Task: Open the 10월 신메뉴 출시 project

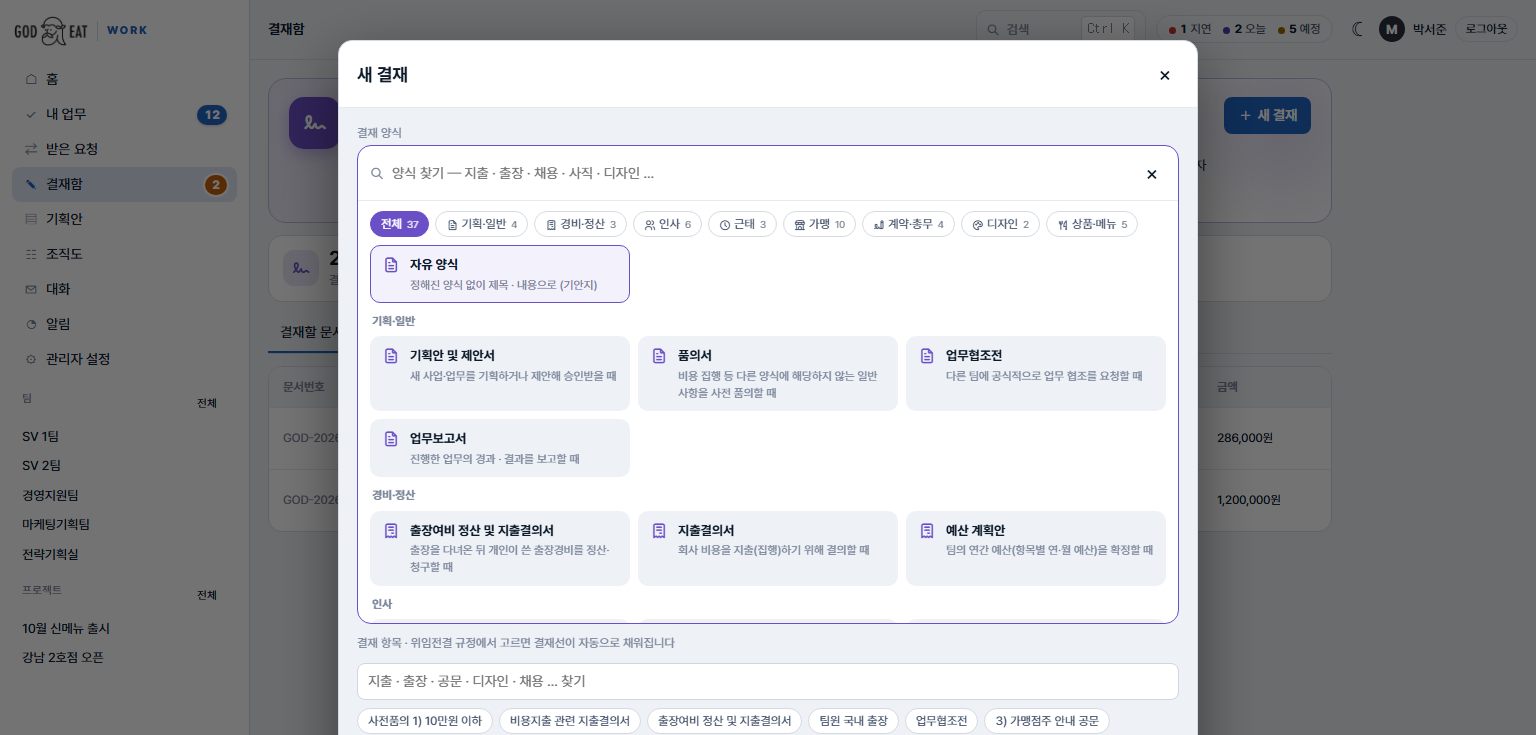Action: [x=66, y=628]
